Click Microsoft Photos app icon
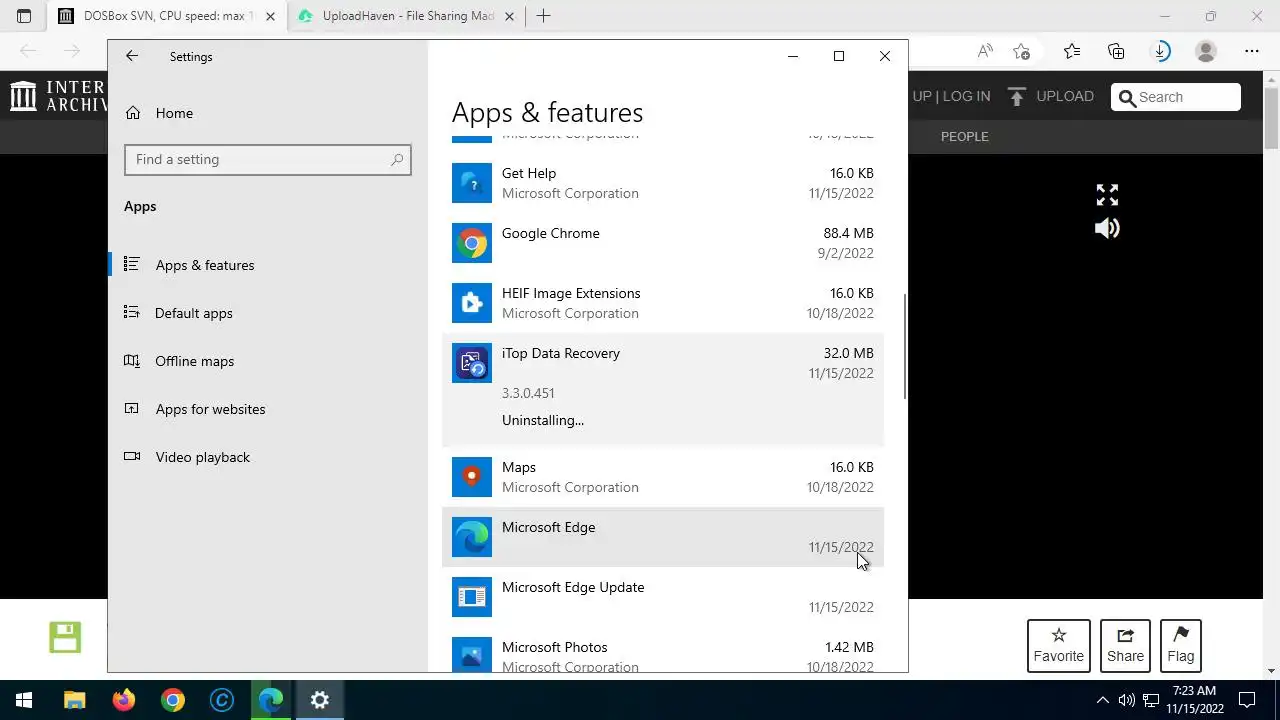1280x720 pixels. tap(472, 654)
